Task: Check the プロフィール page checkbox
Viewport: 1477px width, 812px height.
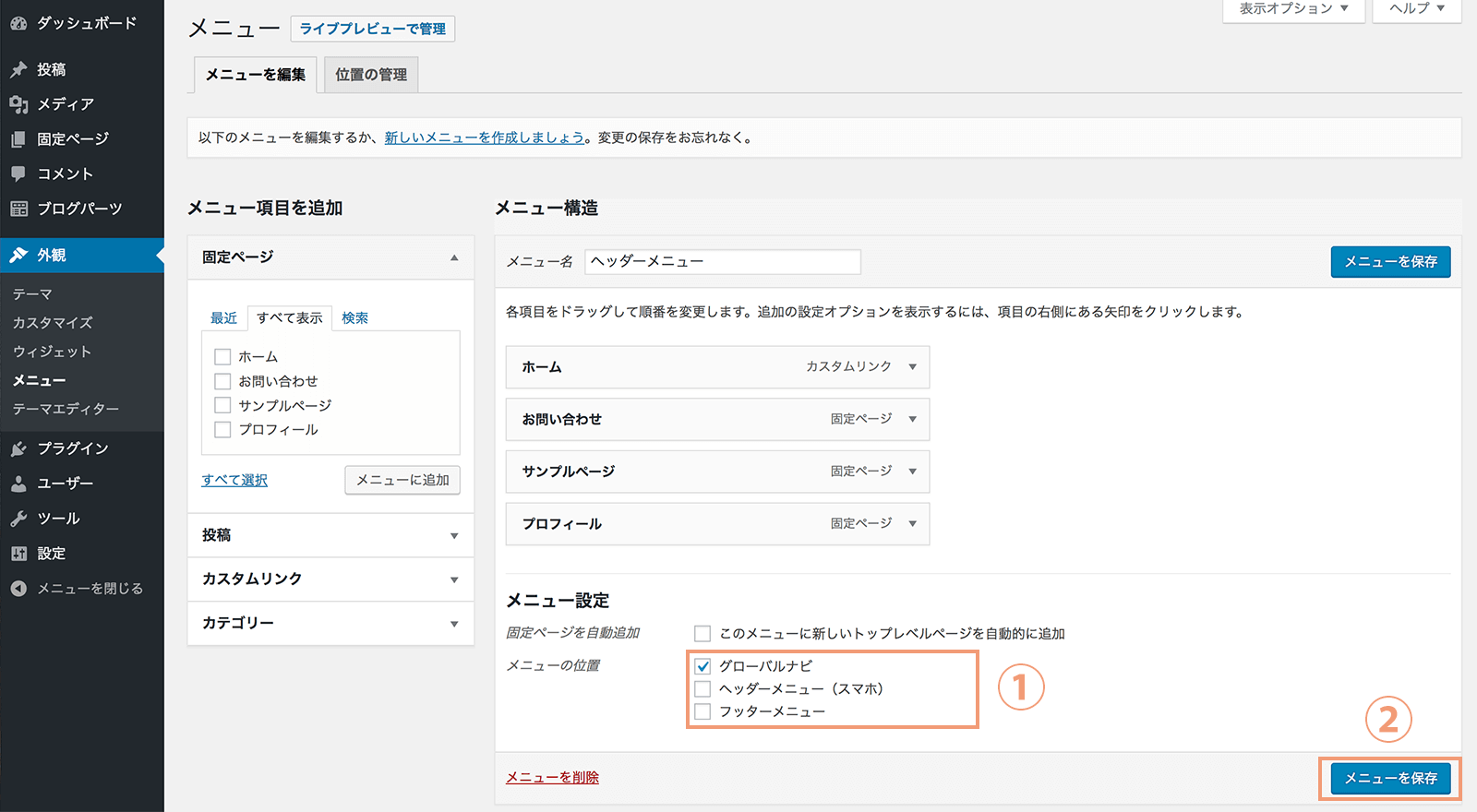Action: coord(222,429)
